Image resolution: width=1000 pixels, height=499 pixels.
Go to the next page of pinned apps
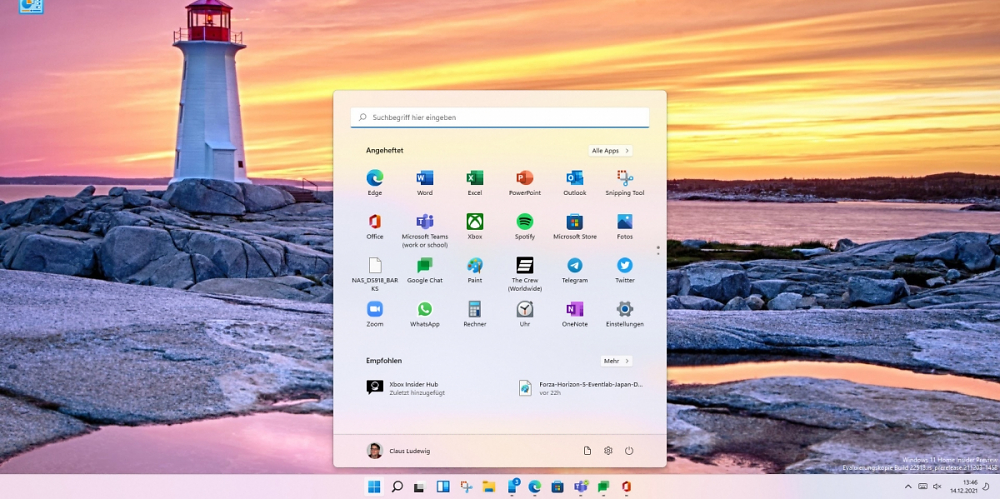(658, 254)
